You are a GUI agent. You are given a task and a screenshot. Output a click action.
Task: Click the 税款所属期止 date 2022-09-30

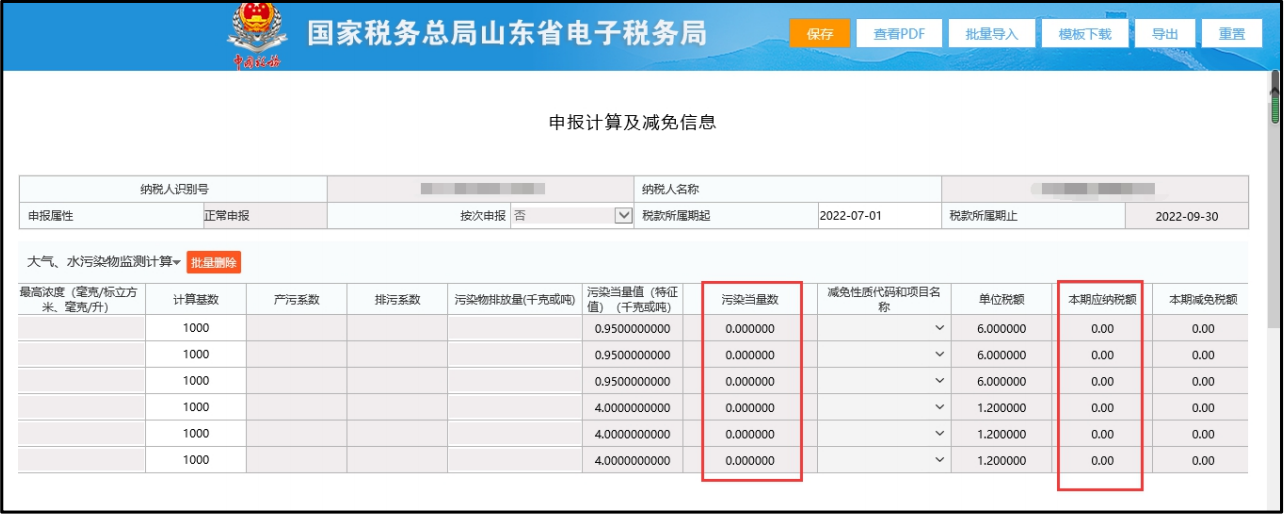pyautogui.click(x=1187, y=215)
